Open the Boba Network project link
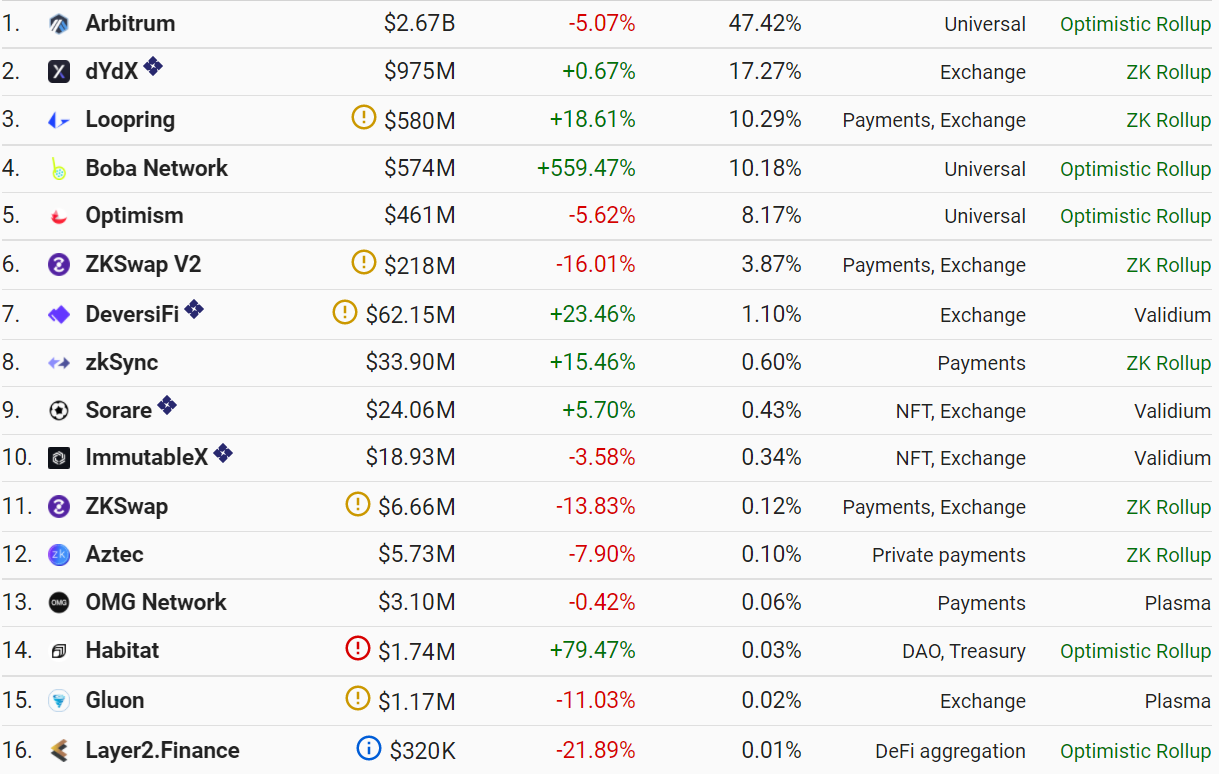 [157, 168]
